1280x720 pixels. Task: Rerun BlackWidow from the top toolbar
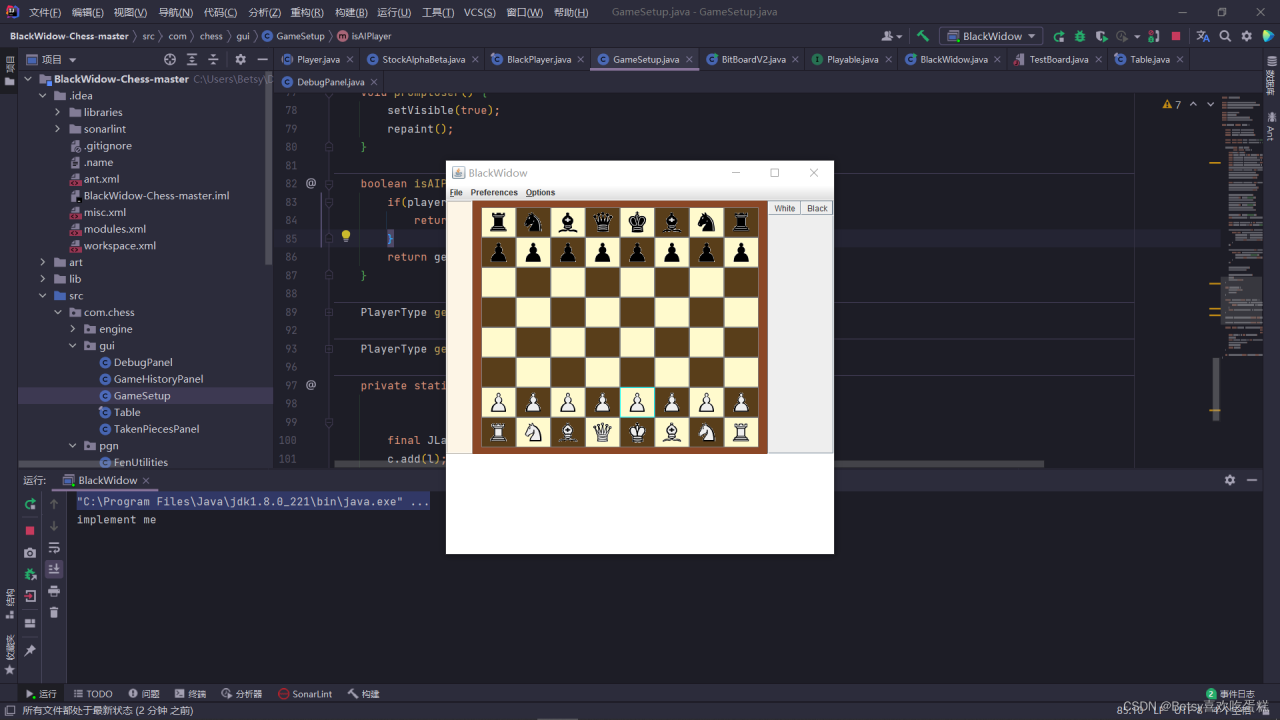[1059, 36]
